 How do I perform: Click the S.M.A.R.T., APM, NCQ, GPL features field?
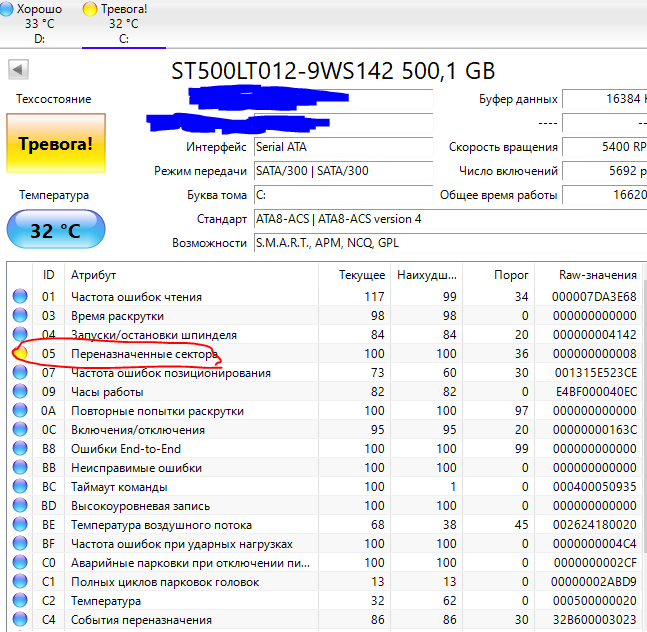click(x=450, y=243)
